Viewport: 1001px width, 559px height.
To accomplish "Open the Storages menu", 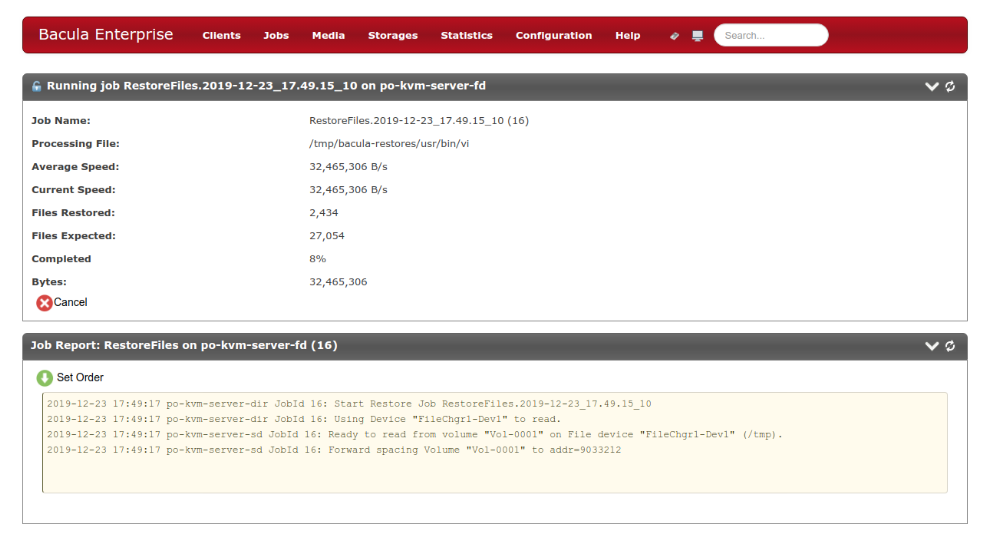I will [x=393, y=36].
